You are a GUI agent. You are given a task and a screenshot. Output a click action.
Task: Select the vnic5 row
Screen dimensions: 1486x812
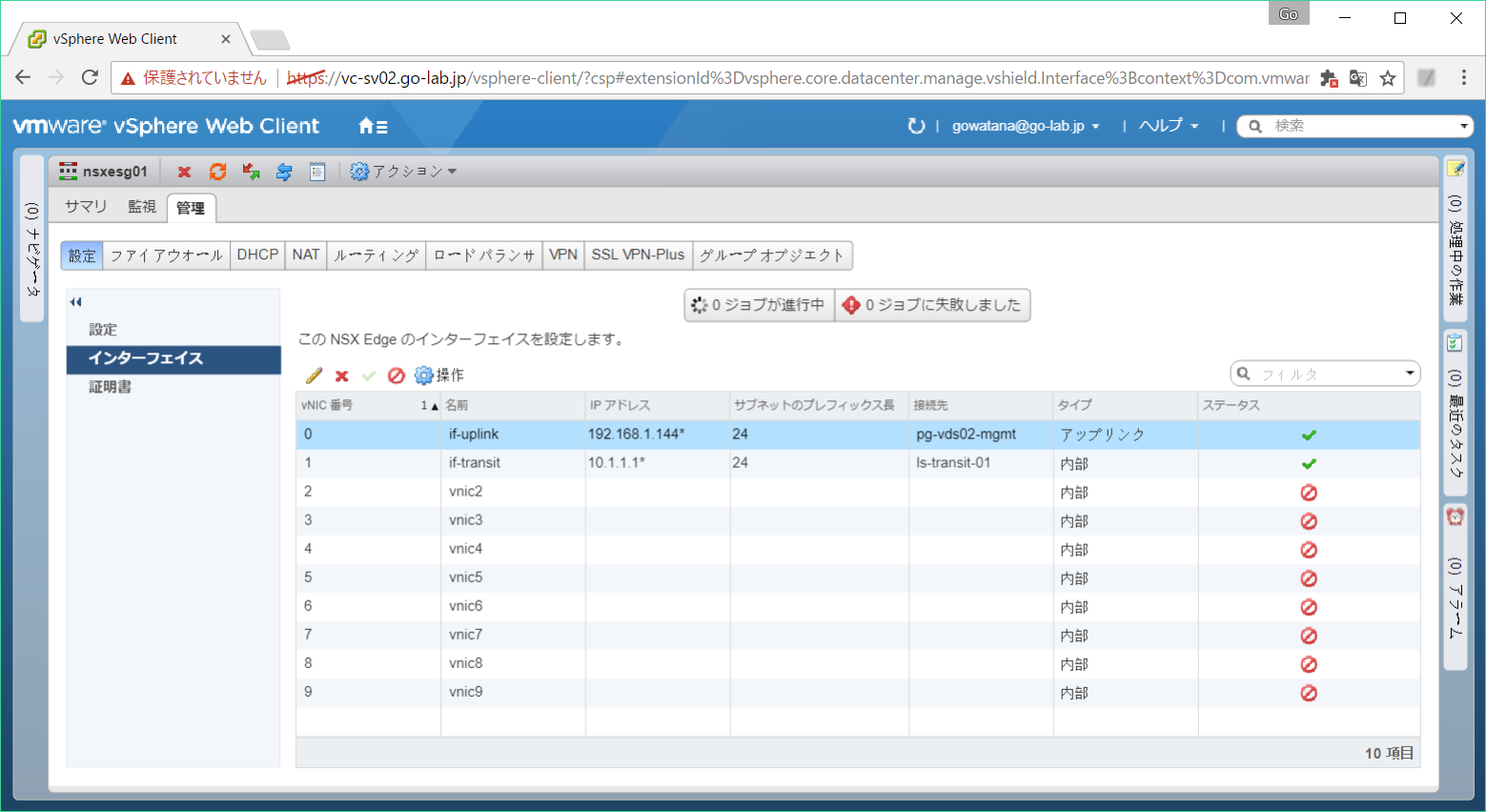pos(858,578)
